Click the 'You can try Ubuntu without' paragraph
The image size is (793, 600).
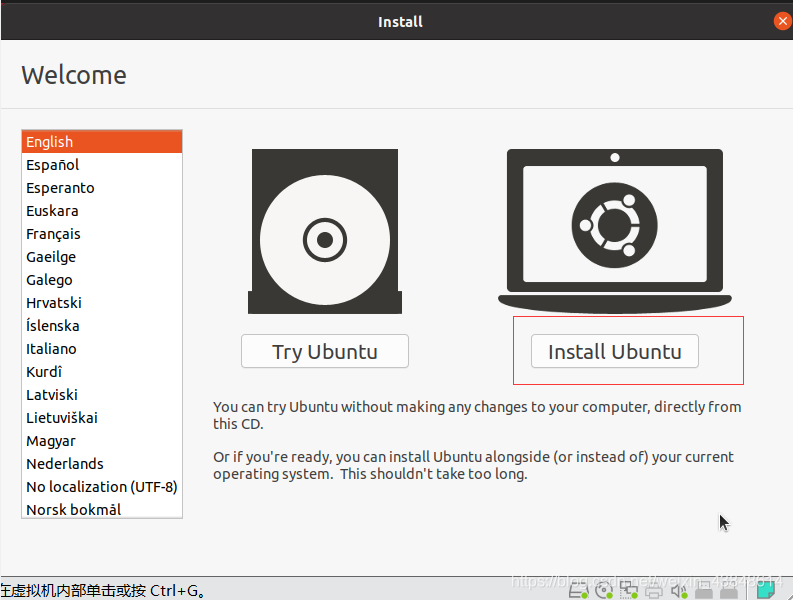coord(477,415)
